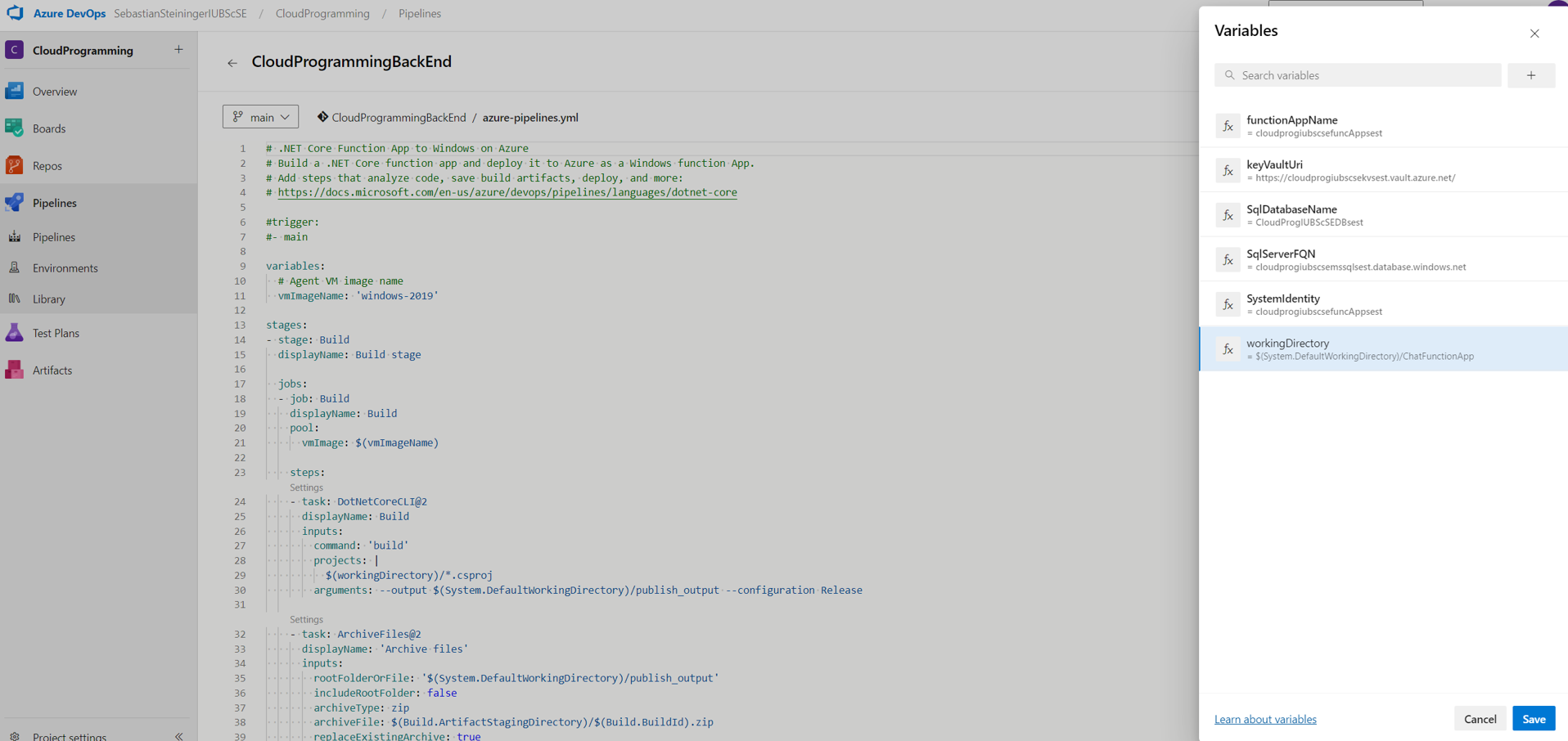Viewport: 1568px width, 741px height.
Task: Click the Environments icon in sidebar
Action: click(x=15, y=267)
